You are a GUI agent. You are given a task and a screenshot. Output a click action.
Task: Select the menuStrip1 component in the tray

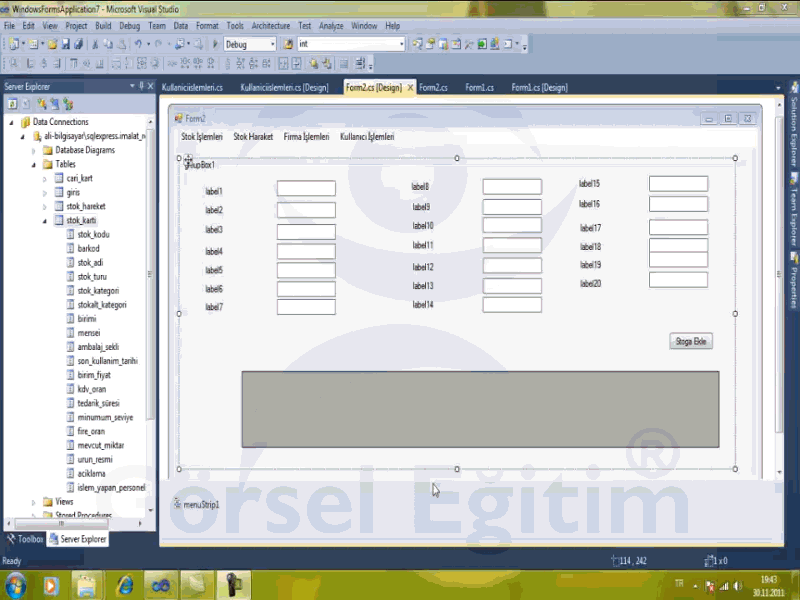(x=197, y=505)
